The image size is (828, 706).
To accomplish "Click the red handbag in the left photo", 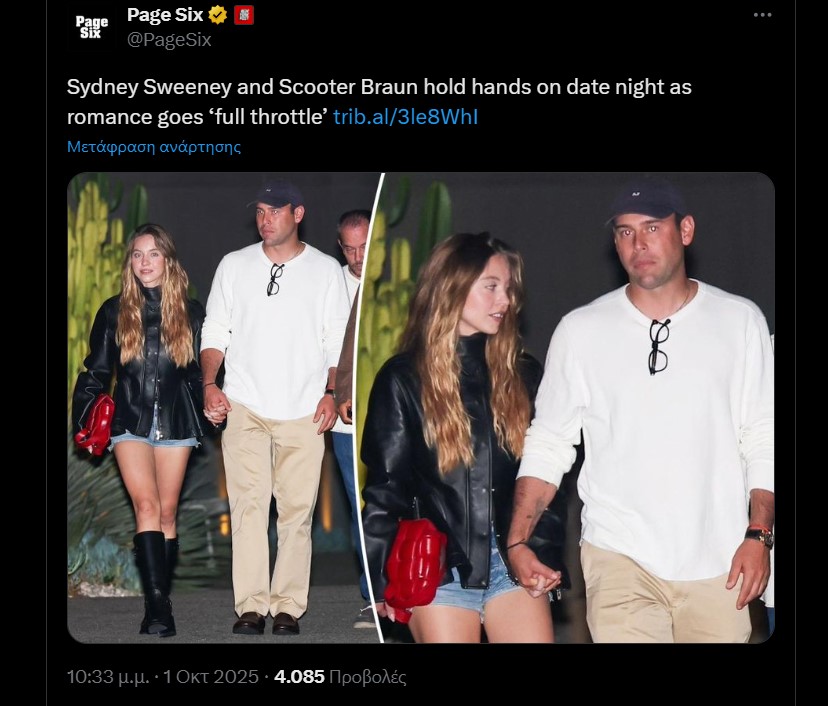I will [95, 425].
